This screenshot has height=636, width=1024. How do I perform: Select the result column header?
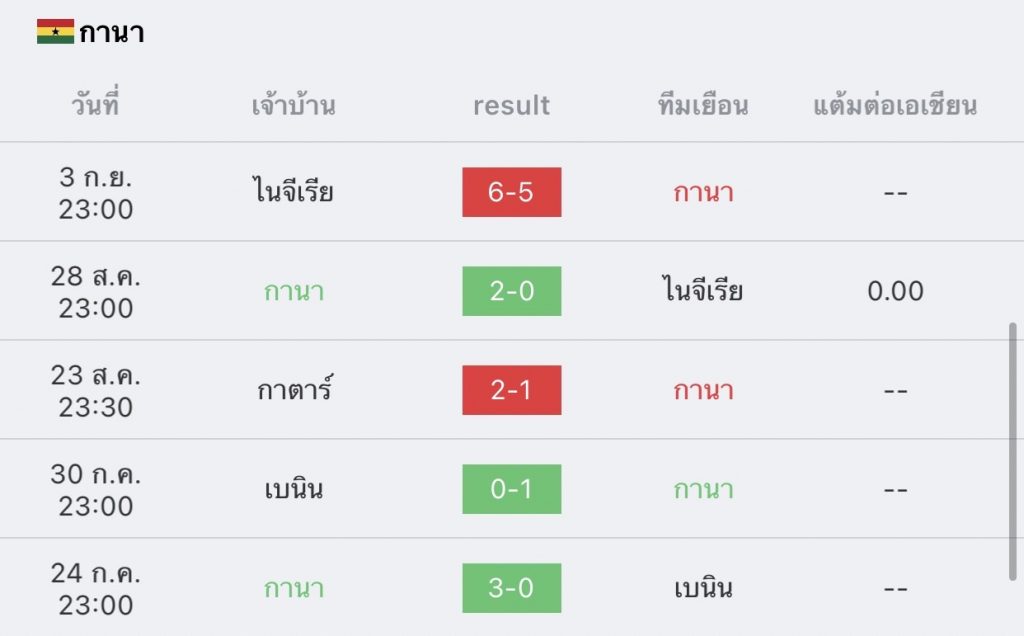(x=511, y=105)
